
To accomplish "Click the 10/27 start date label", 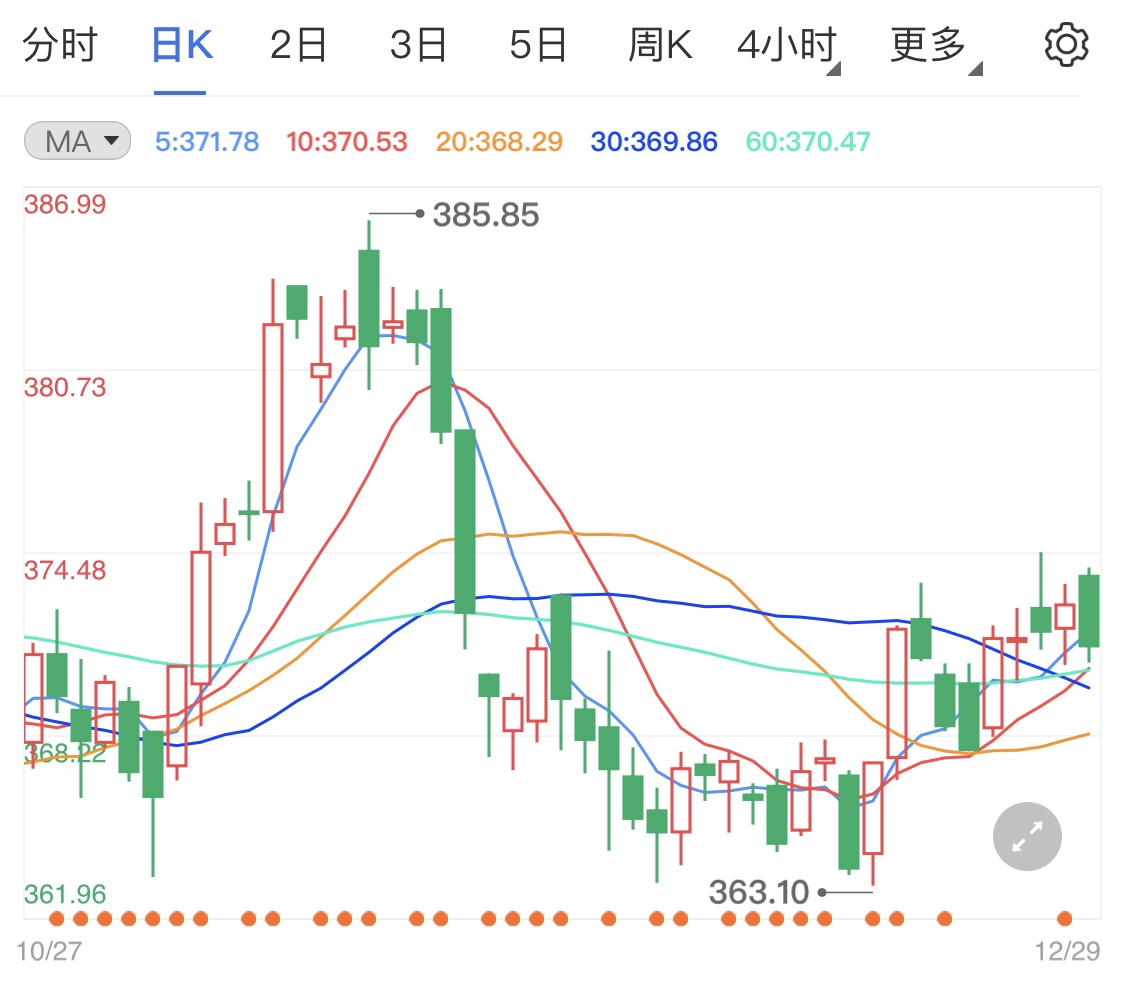I will point(49,952).
